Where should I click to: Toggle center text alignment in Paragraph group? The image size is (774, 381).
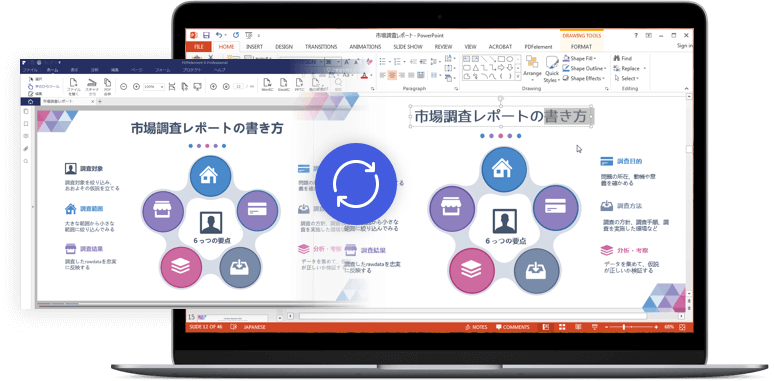(x=393, y=75)
